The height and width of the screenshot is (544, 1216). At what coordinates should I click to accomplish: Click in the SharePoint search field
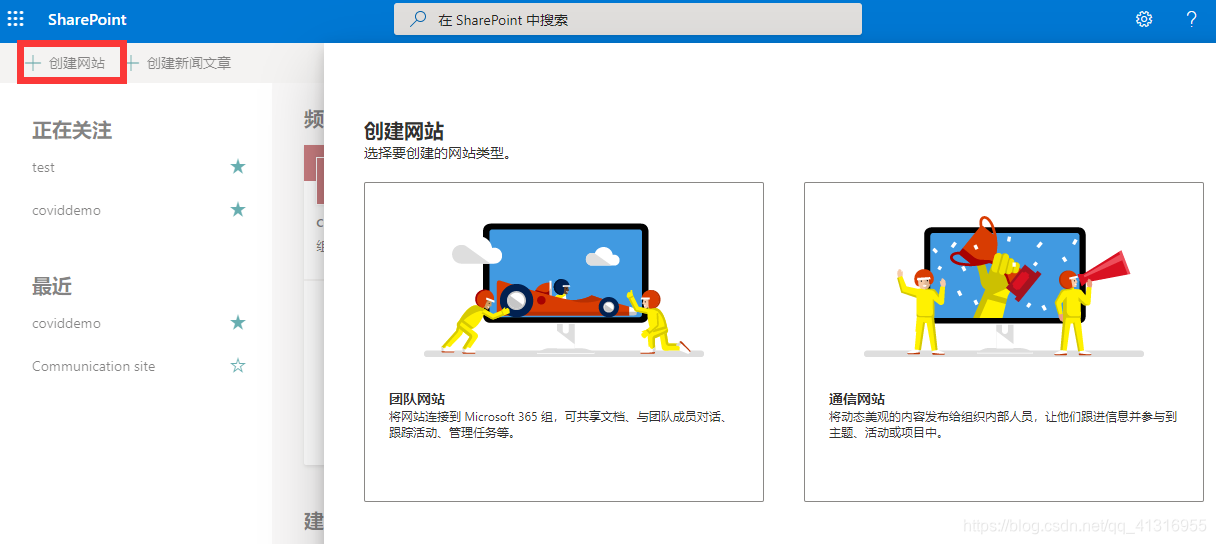point(627,19)
